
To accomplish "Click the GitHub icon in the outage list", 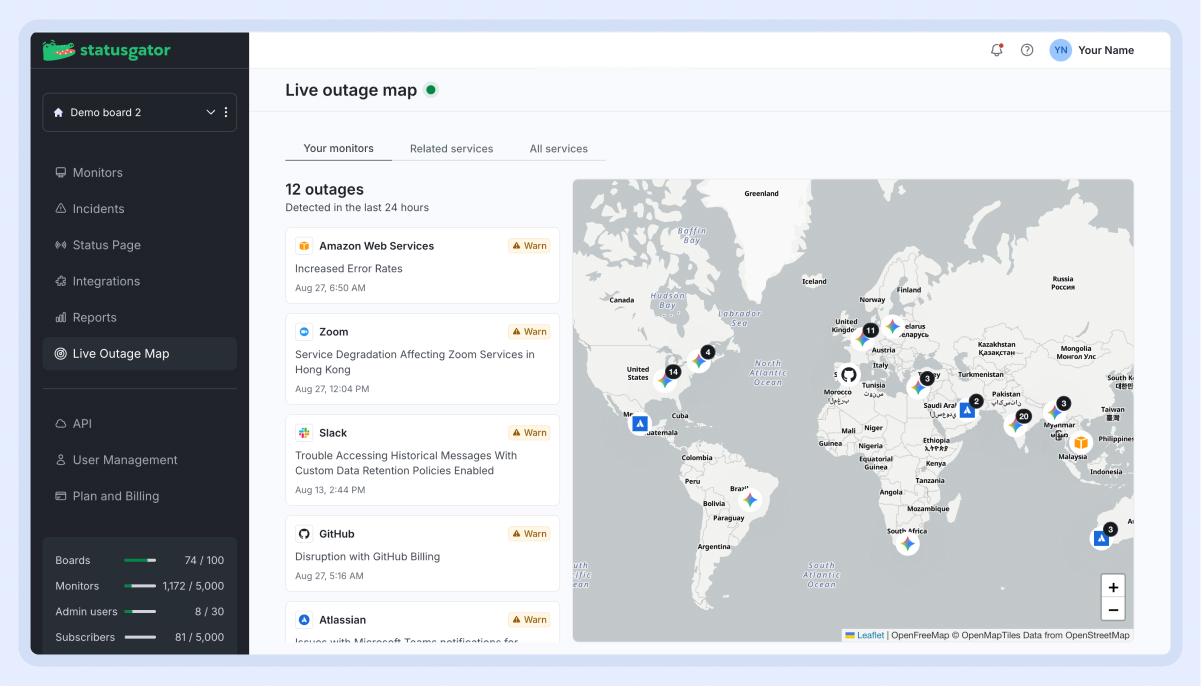I will pos(304,534).
